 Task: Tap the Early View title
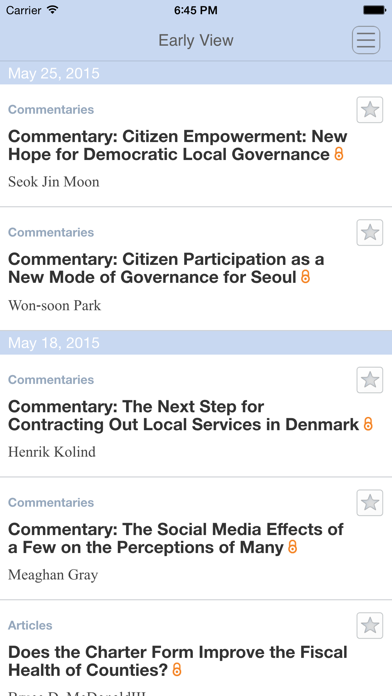coord(196,40)
